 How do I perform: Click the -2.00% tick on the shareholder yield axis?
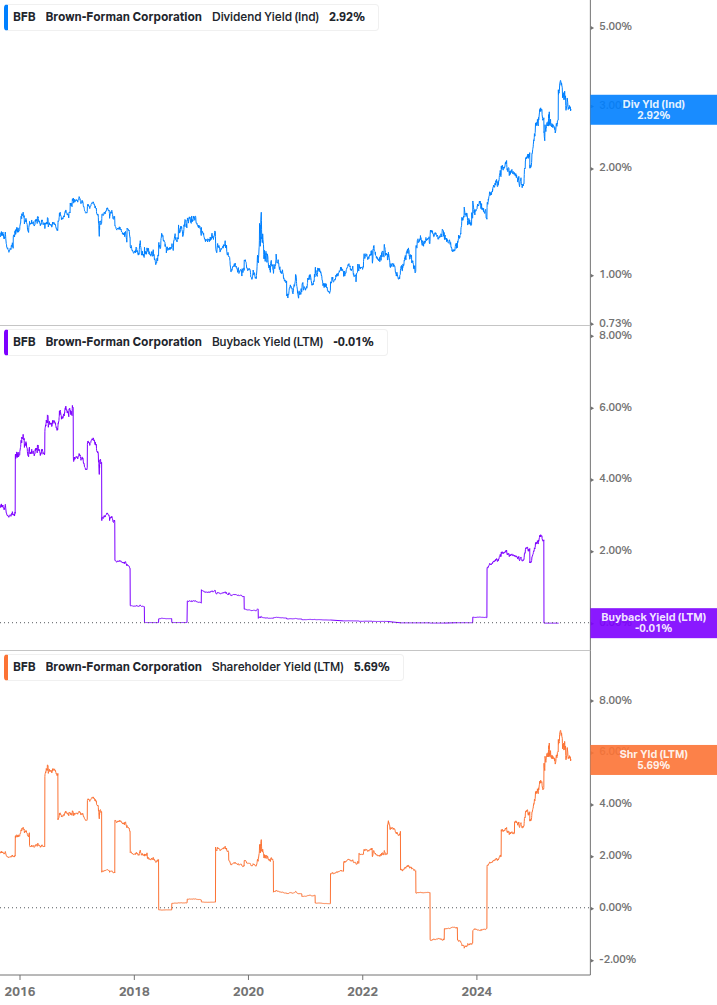click(x=617, y=959)
